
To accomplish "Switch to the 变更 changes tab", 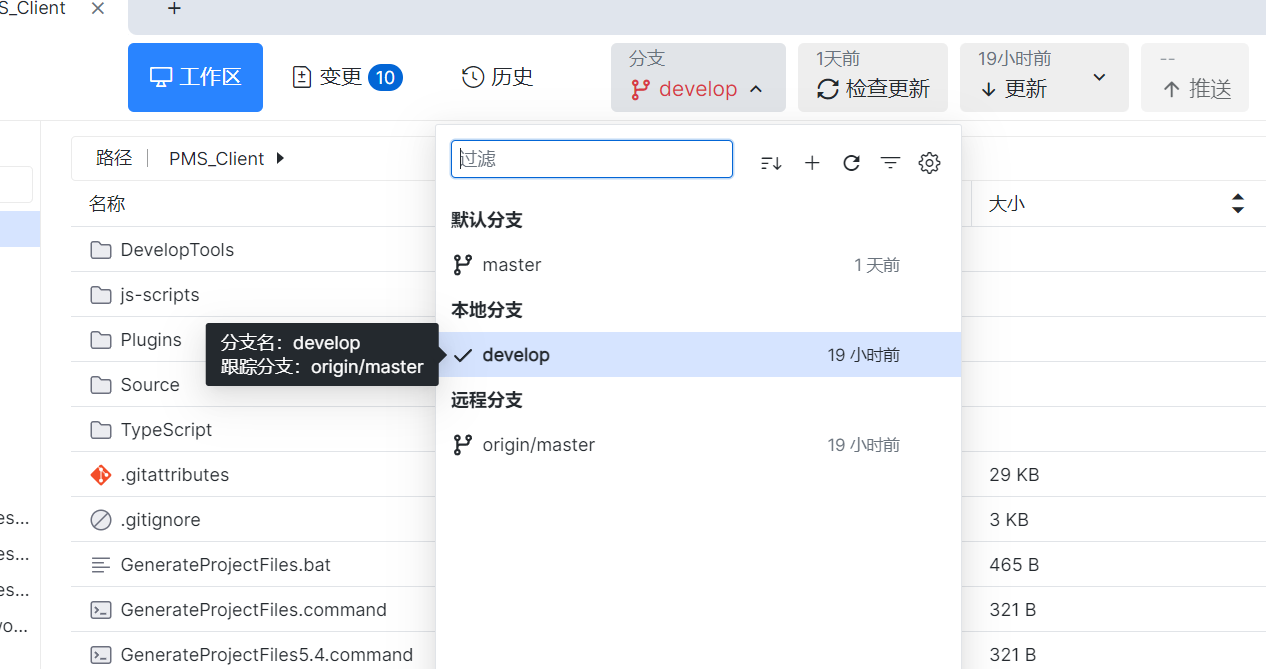I will (x=346, y=77).
